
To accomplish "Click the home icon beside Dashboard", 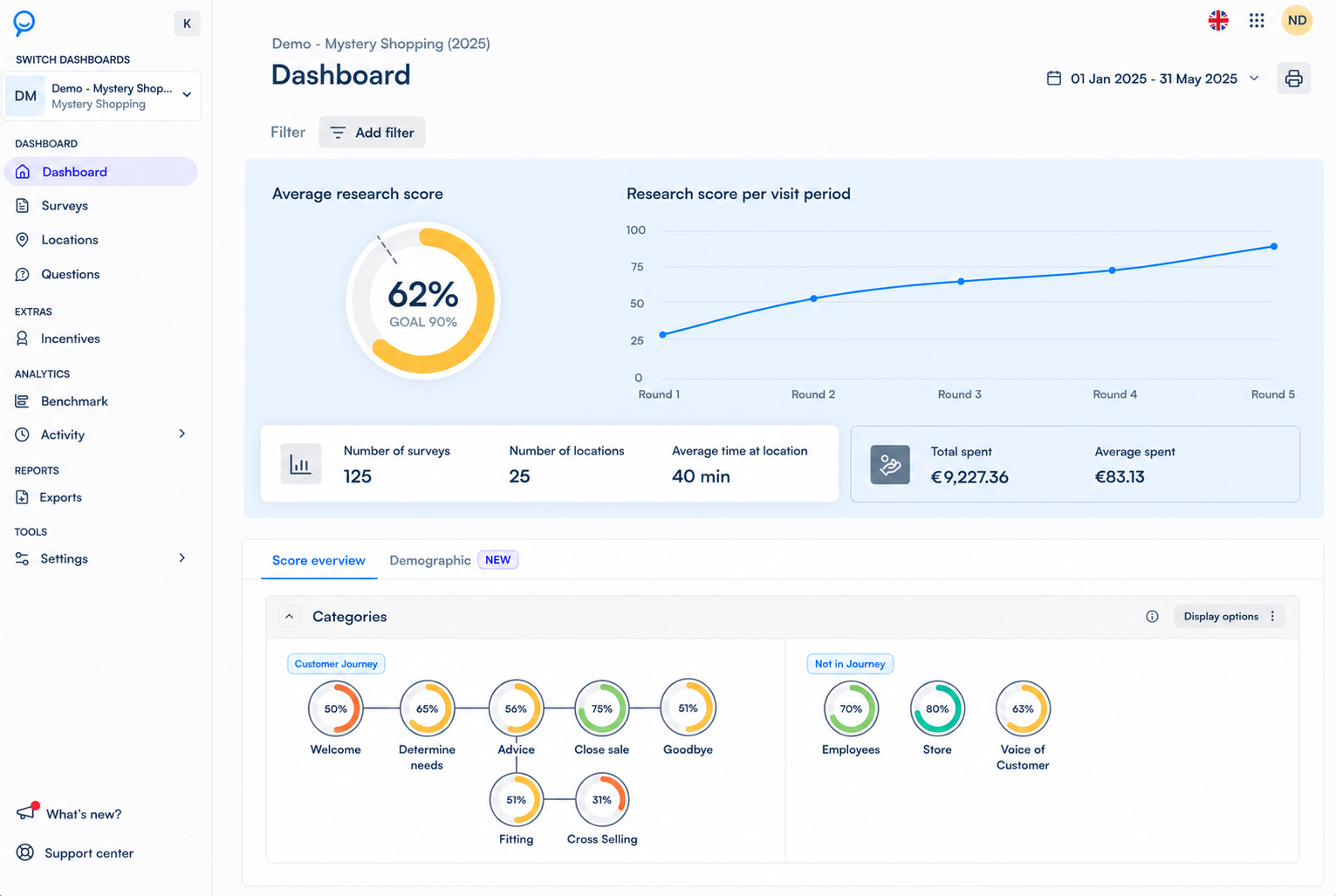I will click(23, 172).
